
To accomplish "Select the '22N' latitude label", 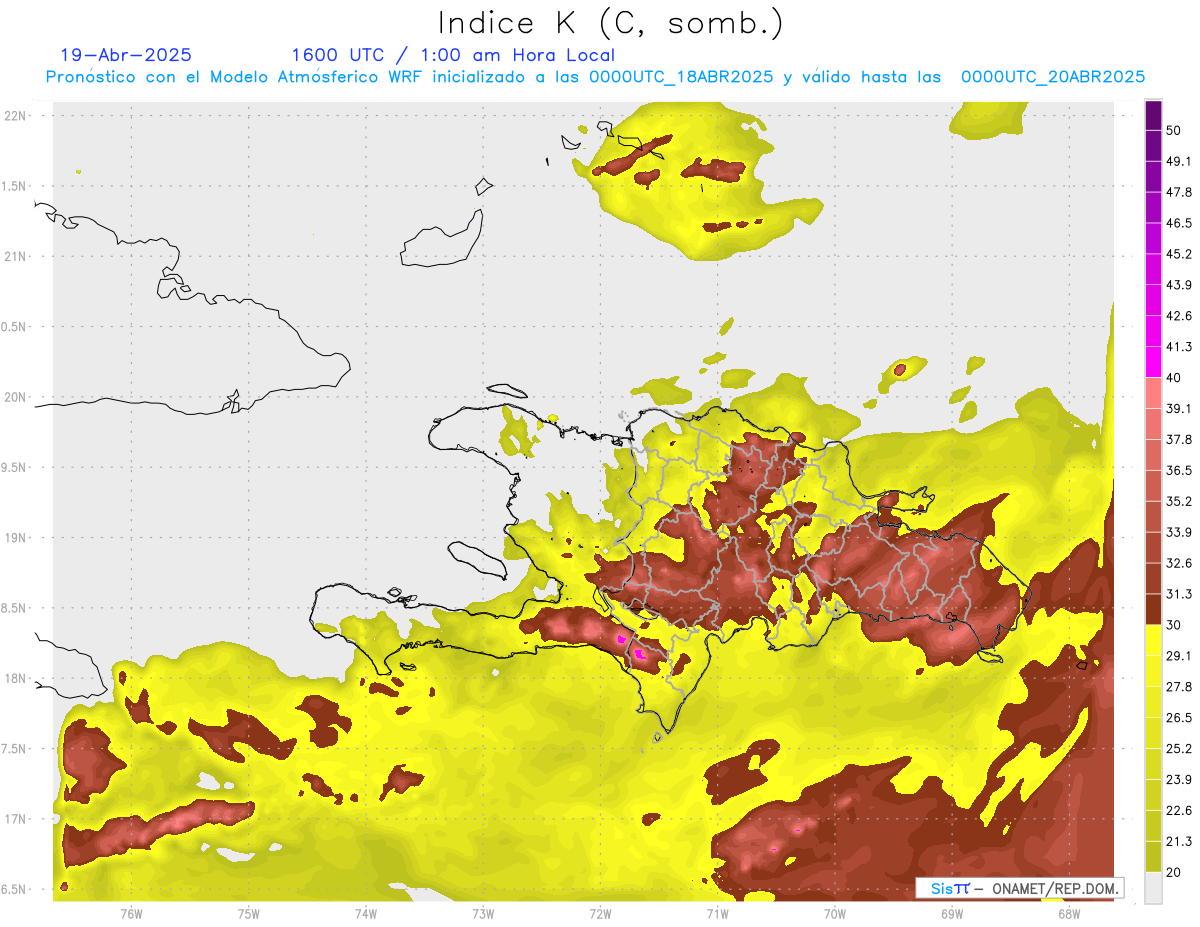I will [16, 116].
